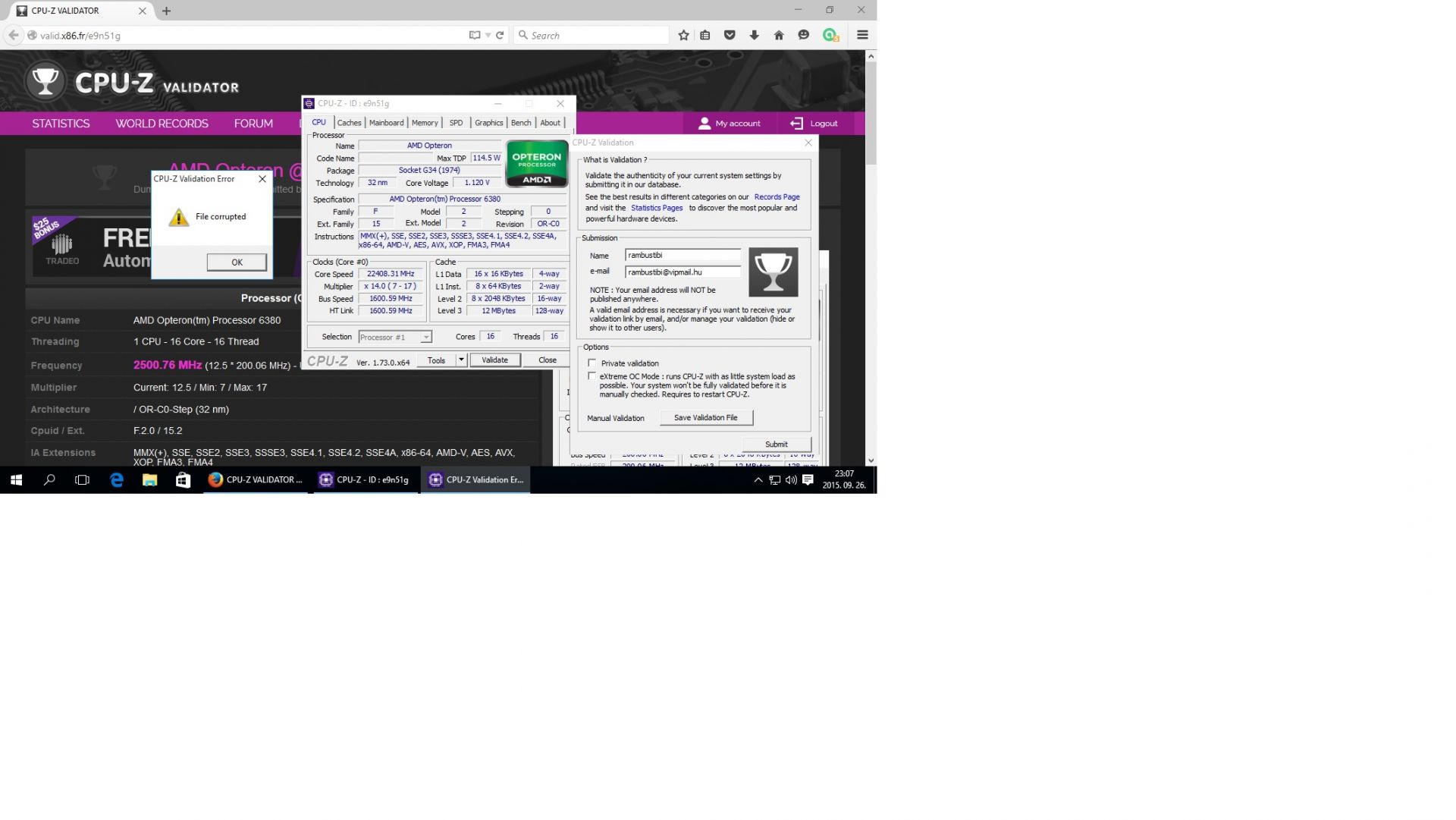1456x820 pixels.
Task: Follow the Statistics Pages link
Action: pos(657,208)
